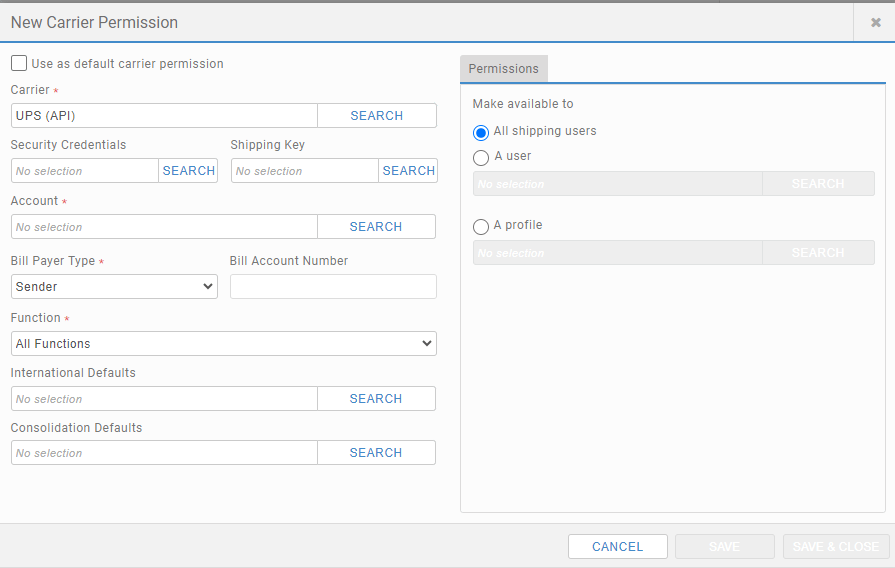Expand the Function dropdown list
895x568 pixels.
click(x=224, y=344)
